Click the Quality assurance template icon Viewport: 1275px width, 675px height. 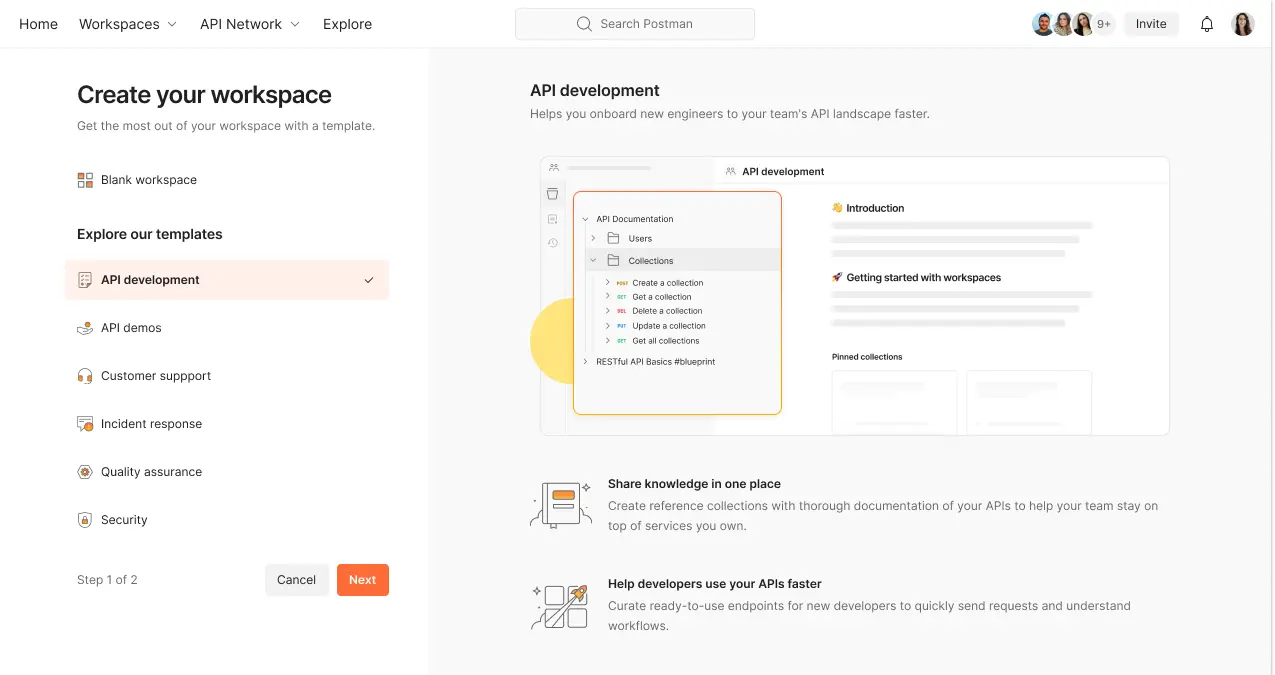85,472
